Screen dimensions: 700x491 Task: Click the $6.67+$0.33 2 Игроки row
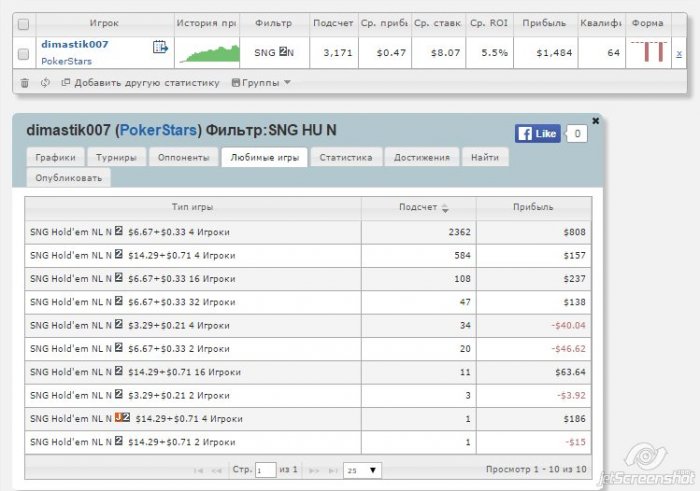tap(308, 349)
